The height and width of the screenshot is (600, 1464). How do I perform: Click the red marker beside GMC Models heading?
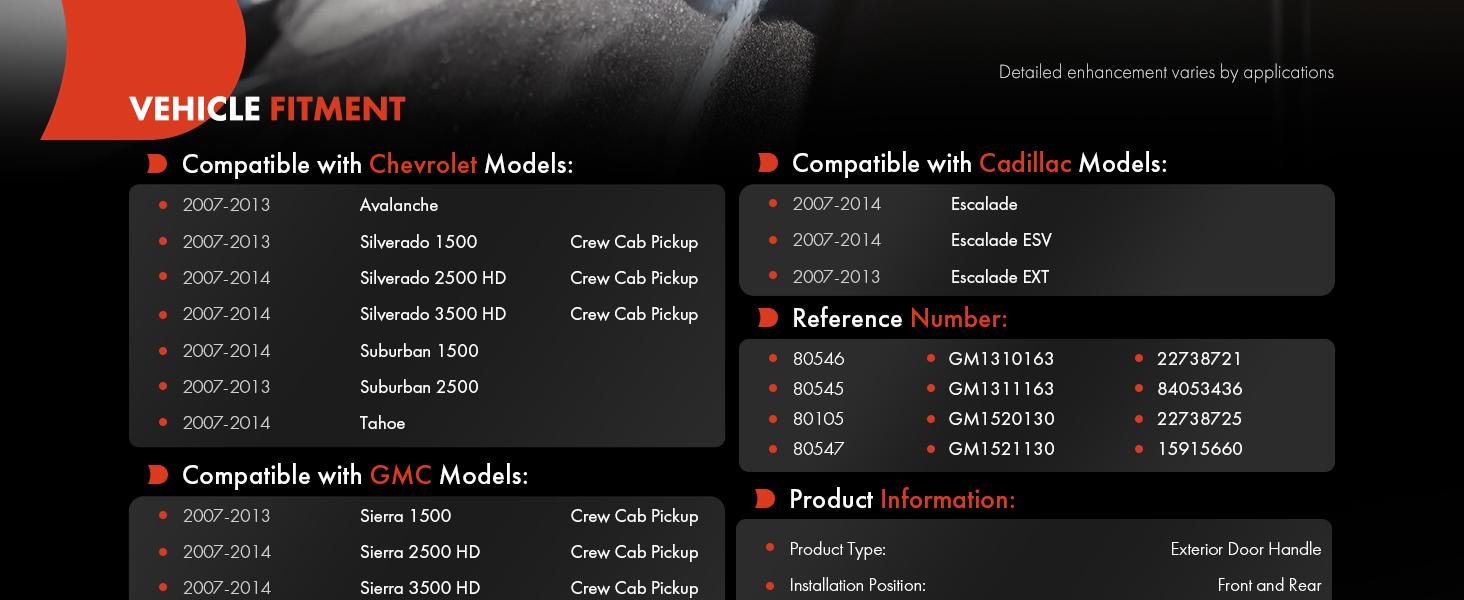point(157,475)
